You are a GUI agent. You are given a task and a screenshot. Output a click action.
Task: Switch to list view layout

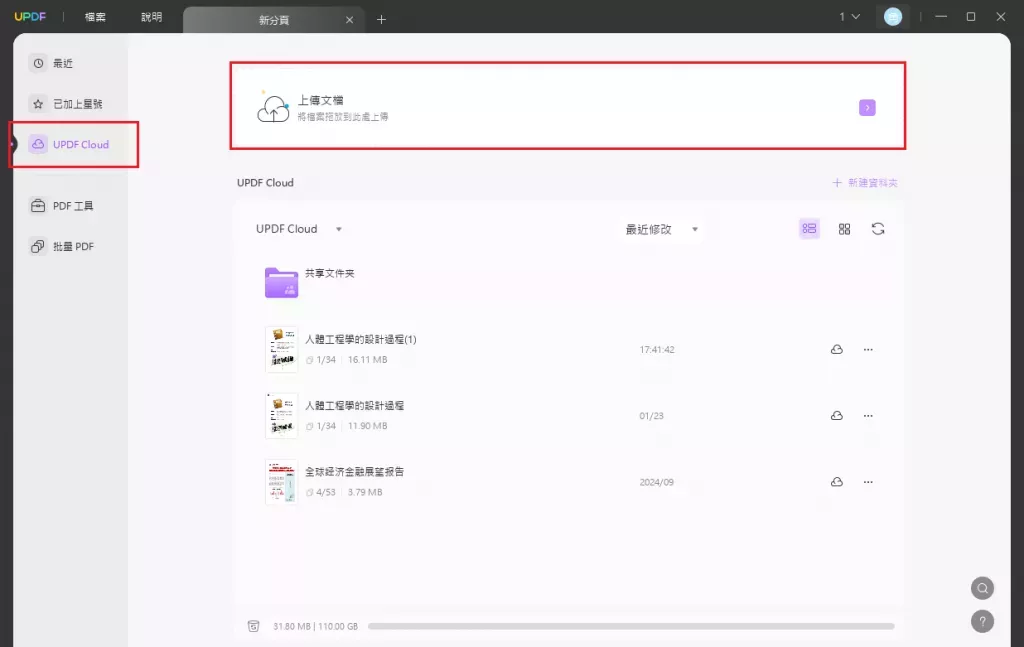coord(809,229)
